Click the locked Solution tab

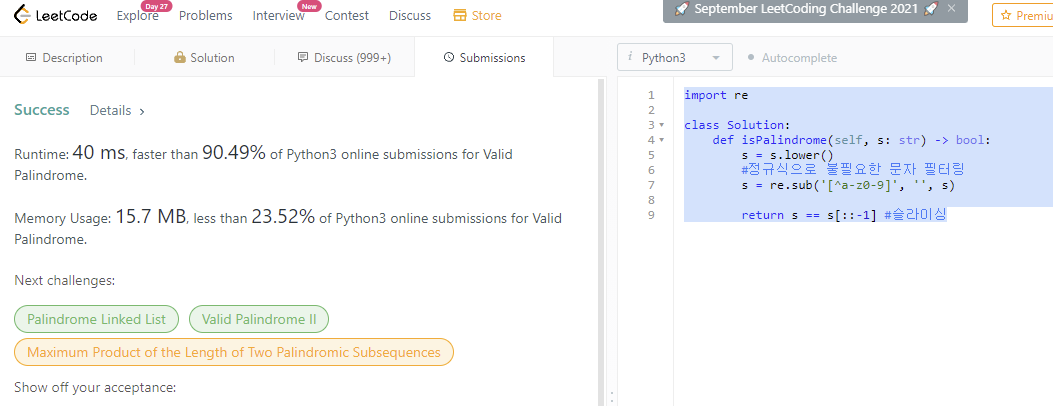pyautogui.click(x=204, y=58)
